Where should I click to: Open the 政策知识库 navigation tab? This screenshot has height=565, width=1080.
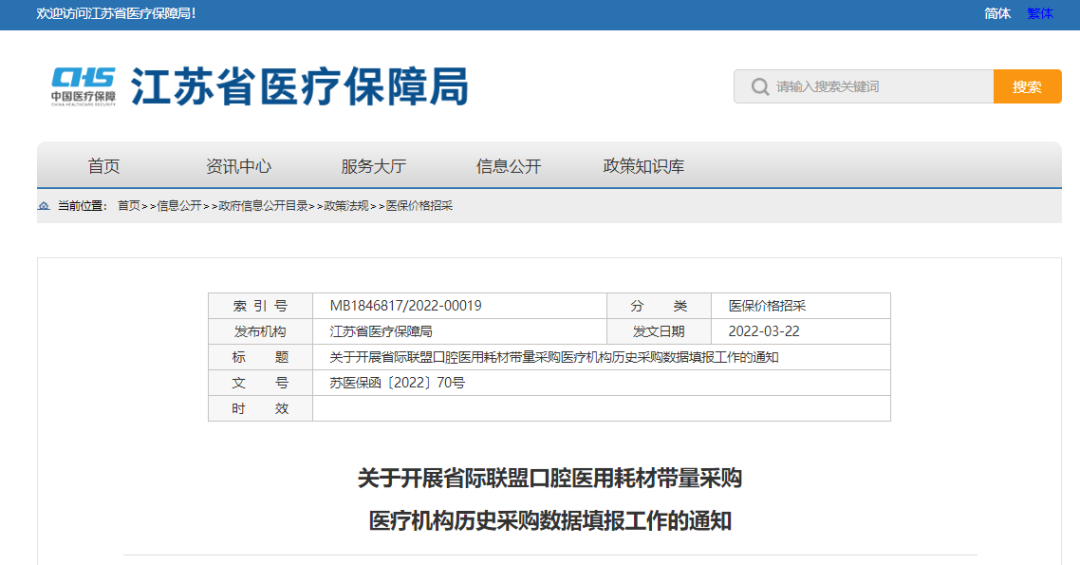click(643, 166)
